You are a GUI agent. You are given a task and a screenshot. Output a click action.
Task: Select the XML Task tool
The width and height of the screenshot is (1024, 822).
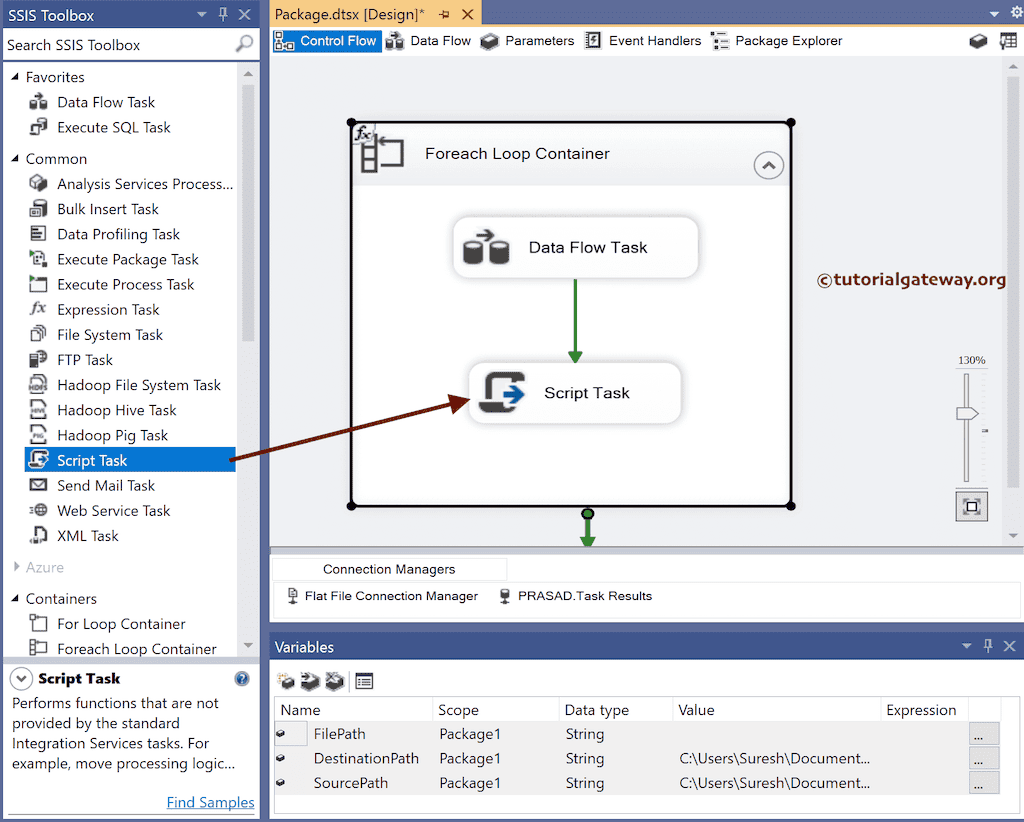tap(90, 536)
